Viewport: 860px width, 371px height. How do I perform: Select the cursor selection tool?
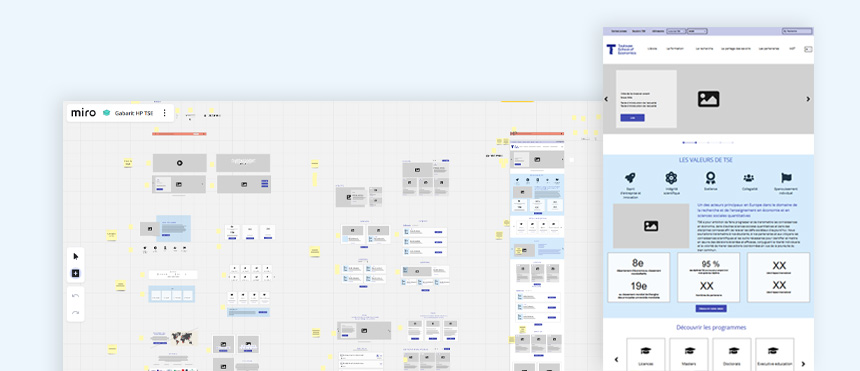[76, 256]
